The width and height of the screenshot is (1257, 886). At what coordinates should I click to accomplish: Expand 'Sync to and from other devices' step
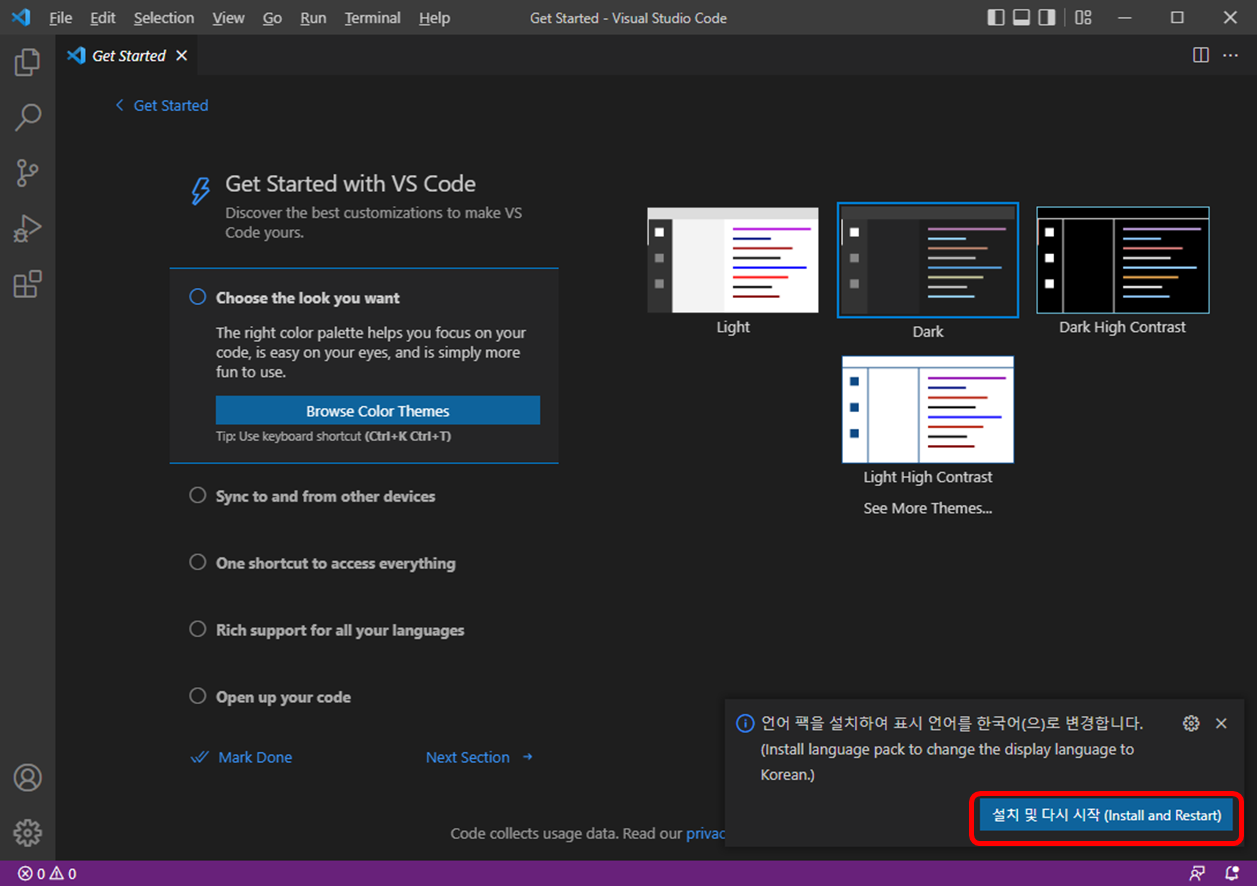pos(325,496)
